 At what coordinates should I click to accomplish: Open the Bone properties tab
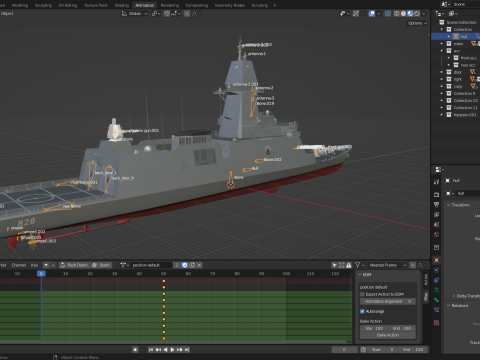(x=436, y=300)
